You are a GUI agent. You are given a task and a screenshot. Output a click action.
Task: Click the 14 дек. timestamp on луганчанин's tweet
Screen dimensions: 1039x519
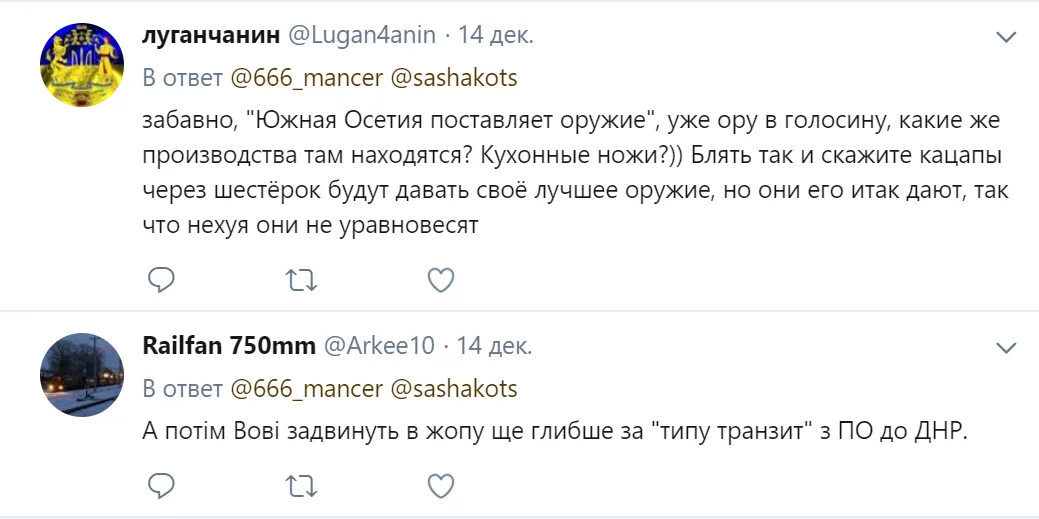pyautogui.click(x=495, y=36)
